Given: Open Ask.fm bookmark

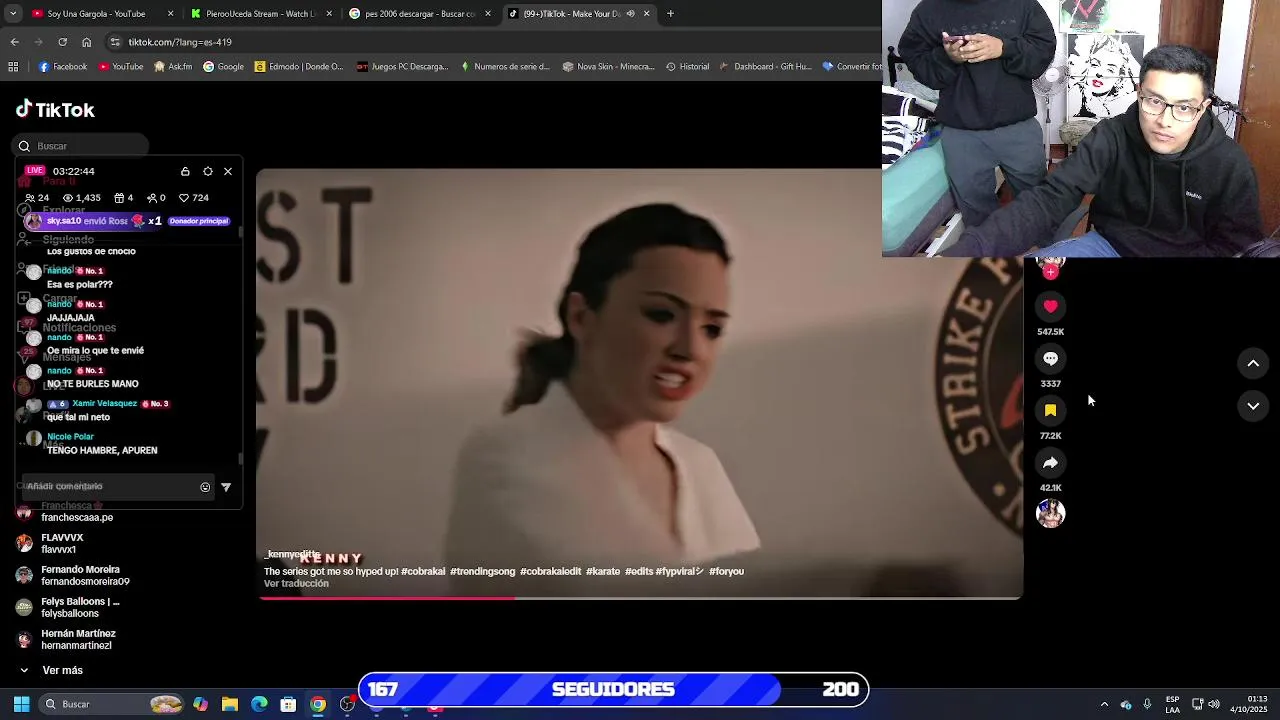Looking at the screenshot, I should click(173, 67).
